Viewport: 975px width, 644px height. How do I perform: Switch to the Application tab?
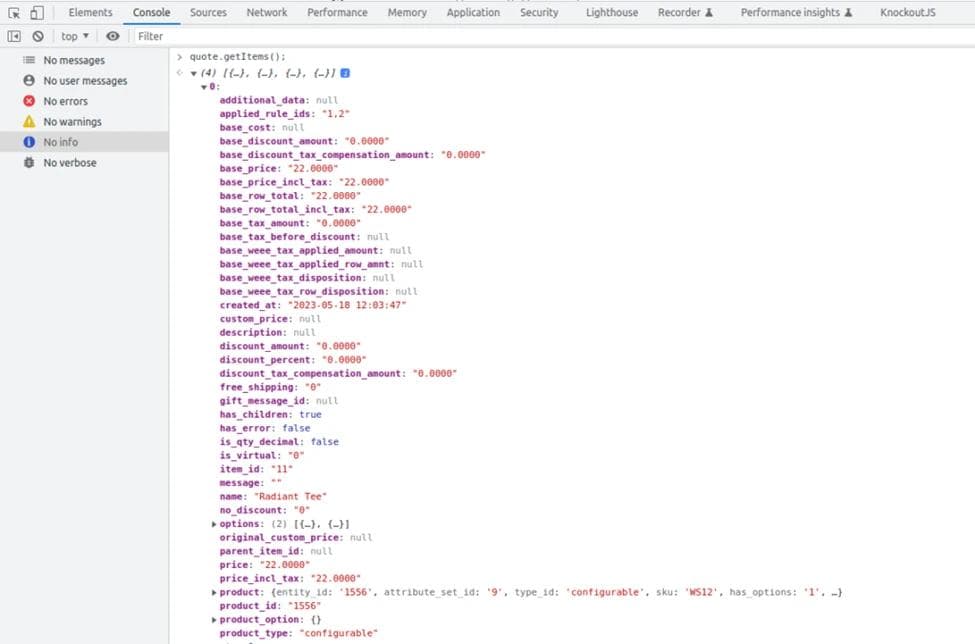(473, 12)
